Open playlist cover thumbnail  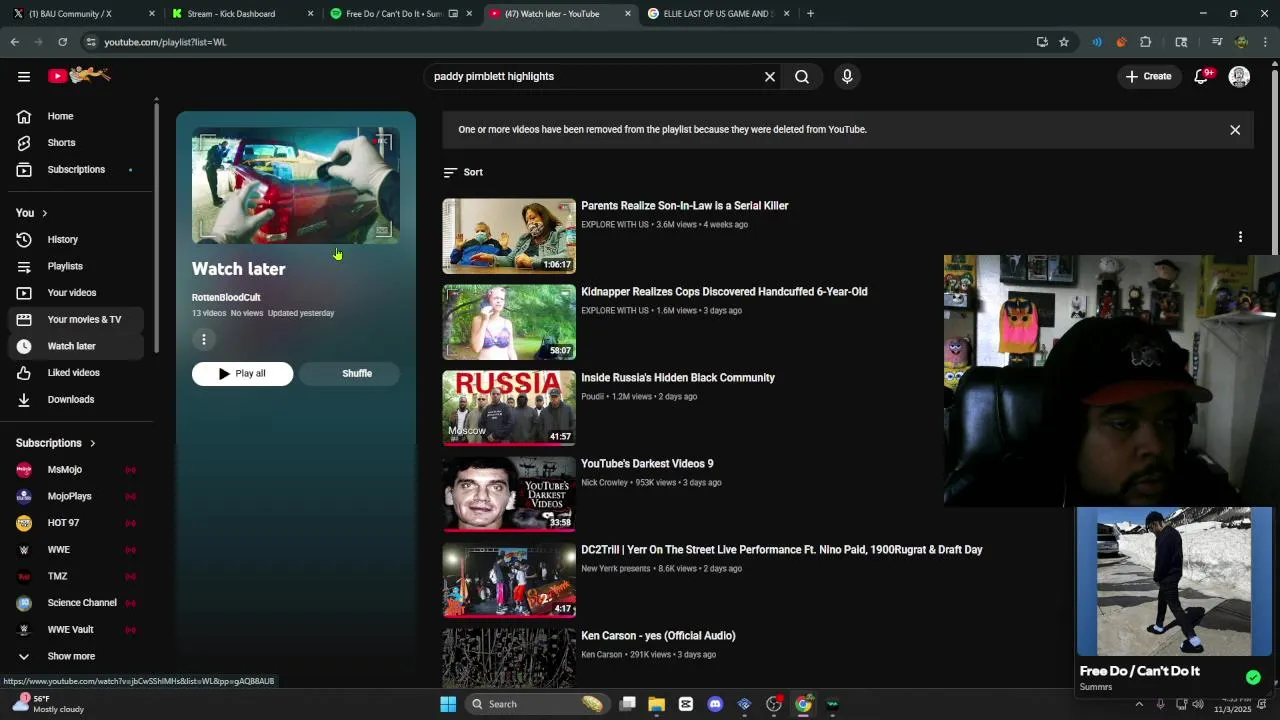[x=296, y=186]
